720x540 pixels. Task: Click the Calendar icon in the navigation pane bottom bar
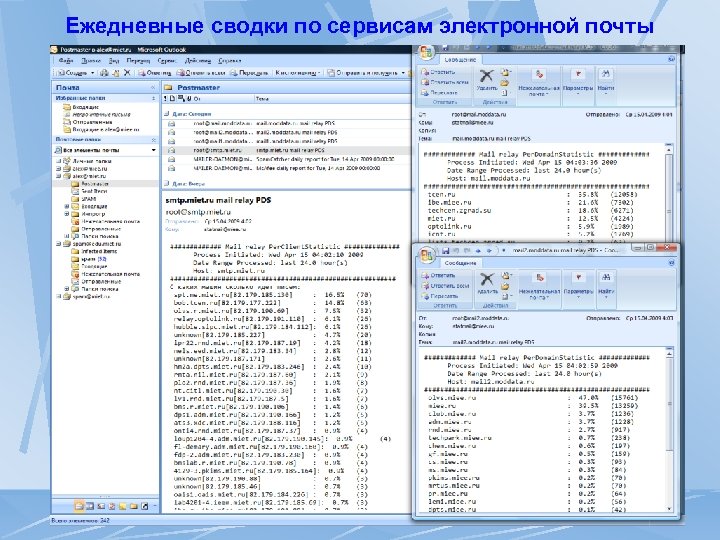click(x=90, y=506)
